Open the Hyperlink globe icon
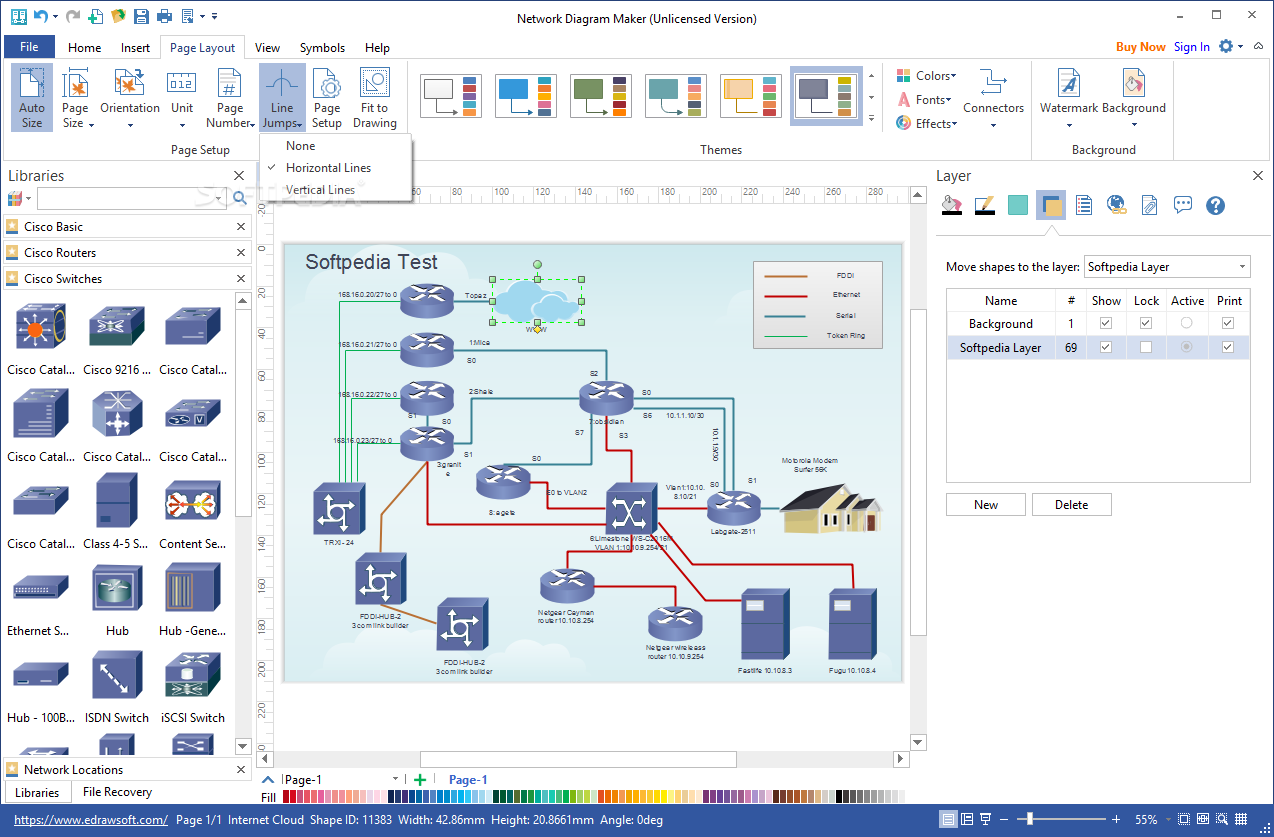1274x837 pixels. (1116, 205)
